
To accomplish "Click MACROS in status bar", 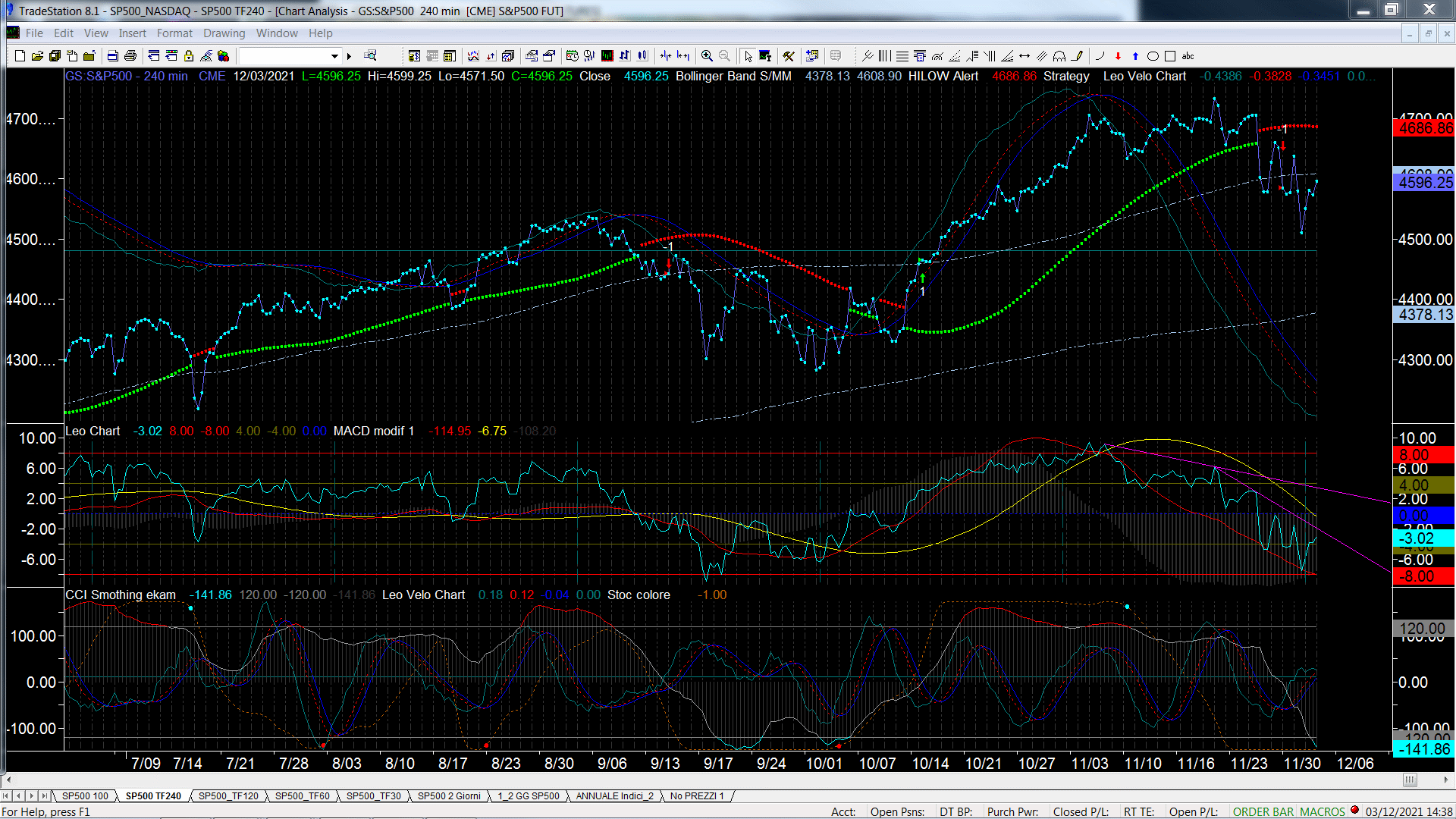I will (1322, 812).
